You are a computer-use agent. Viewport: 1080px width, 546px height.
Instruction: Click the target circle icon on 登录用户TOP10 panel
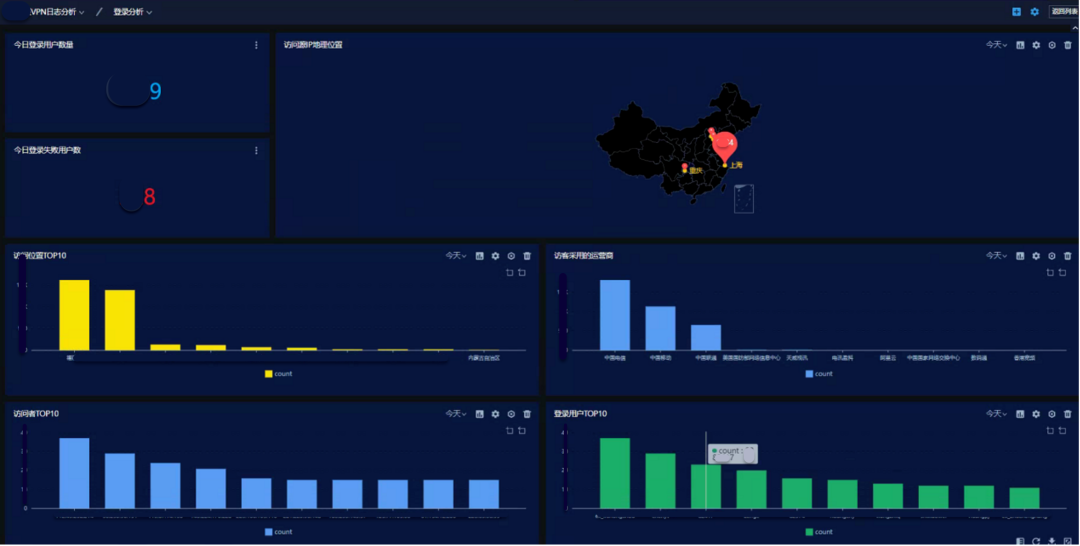[1051, 414]
